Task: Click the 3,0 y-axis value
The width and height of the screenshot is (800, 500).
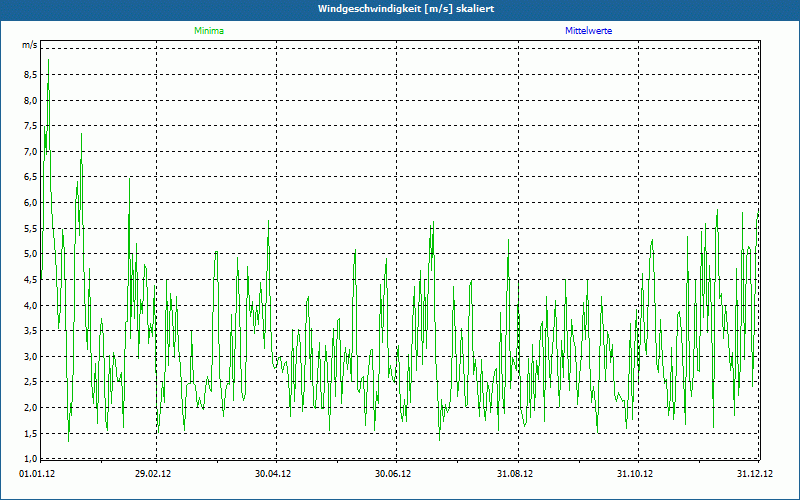Action: point(31,357)
